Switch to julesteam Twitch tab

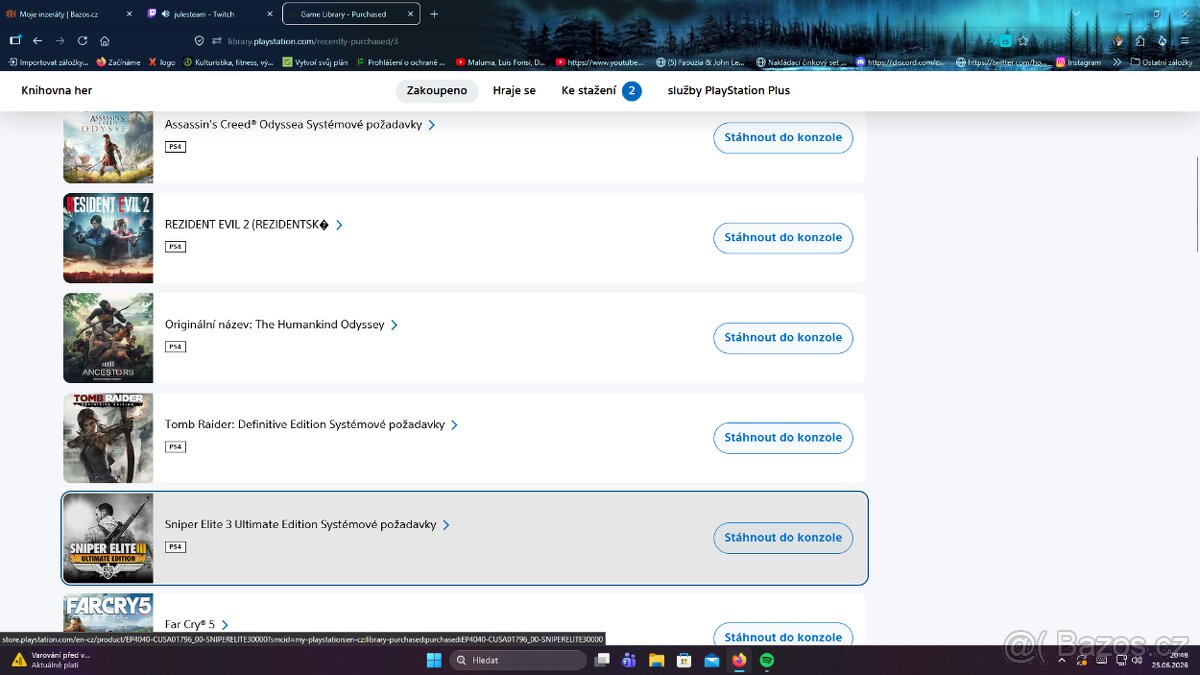209,14
